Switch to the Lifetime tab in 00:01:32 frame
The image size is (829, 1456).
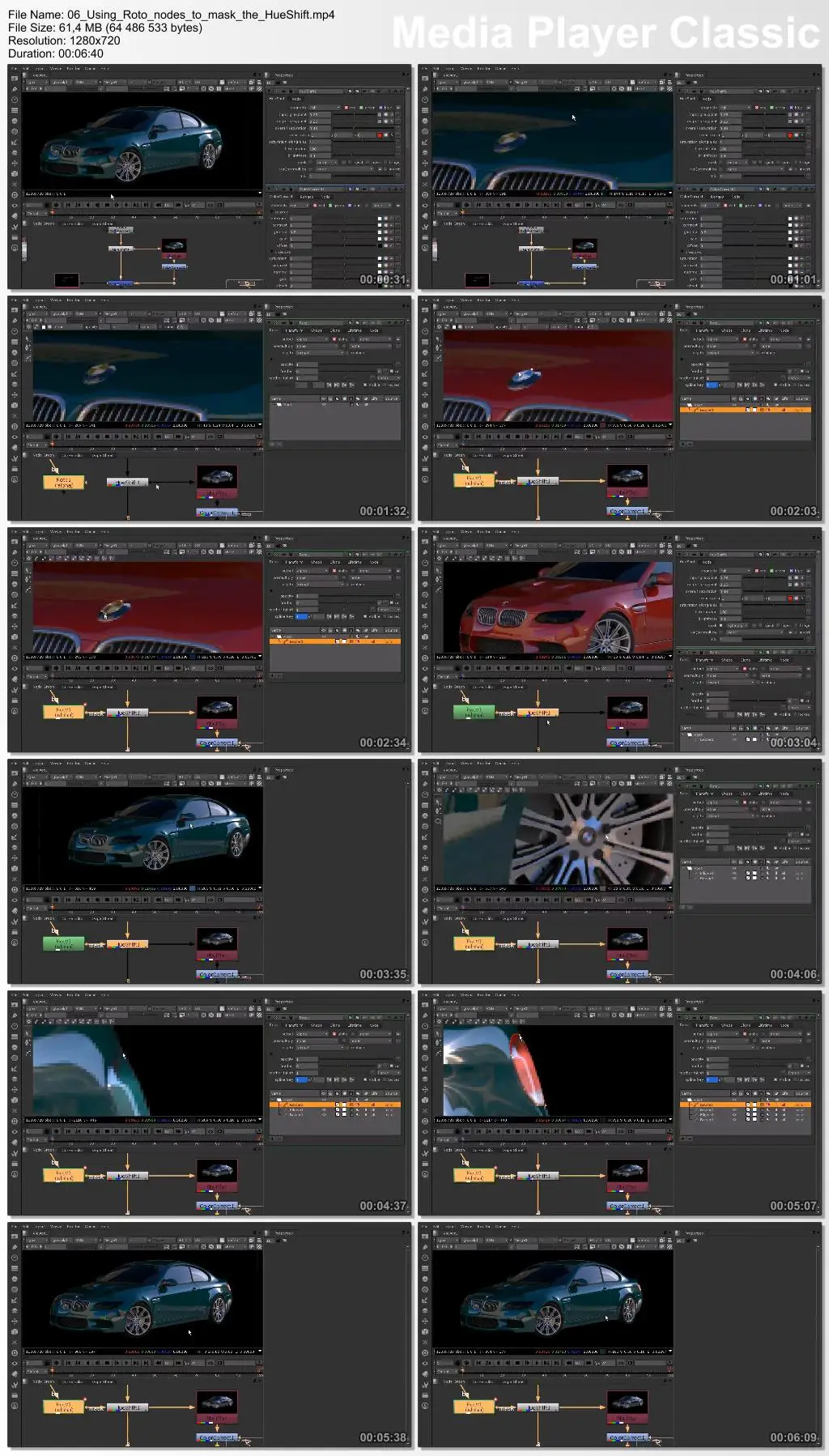coord(355,330)
